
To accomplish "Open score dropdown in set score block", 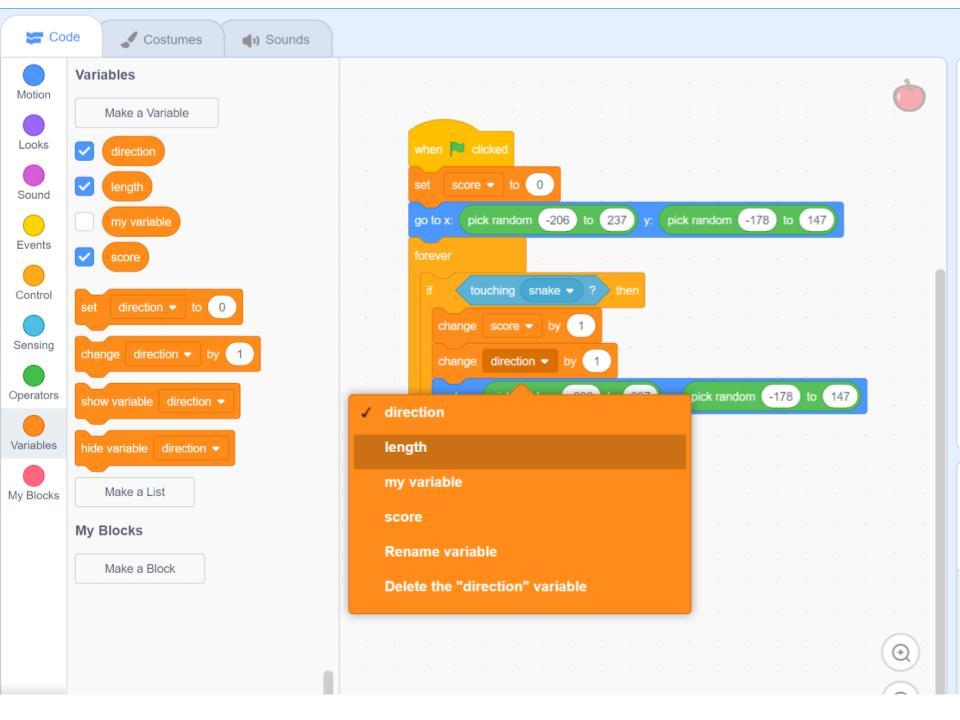I will tap(473, 185).
